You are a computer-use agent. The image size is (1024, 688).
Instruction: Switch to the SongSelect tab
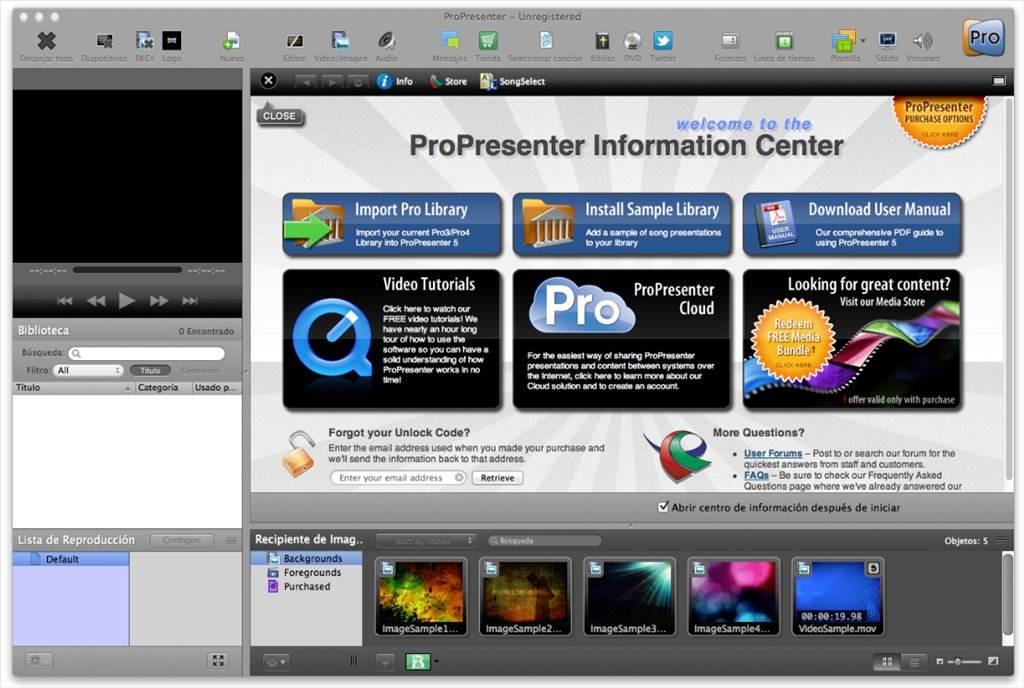(x=512, y=82)
